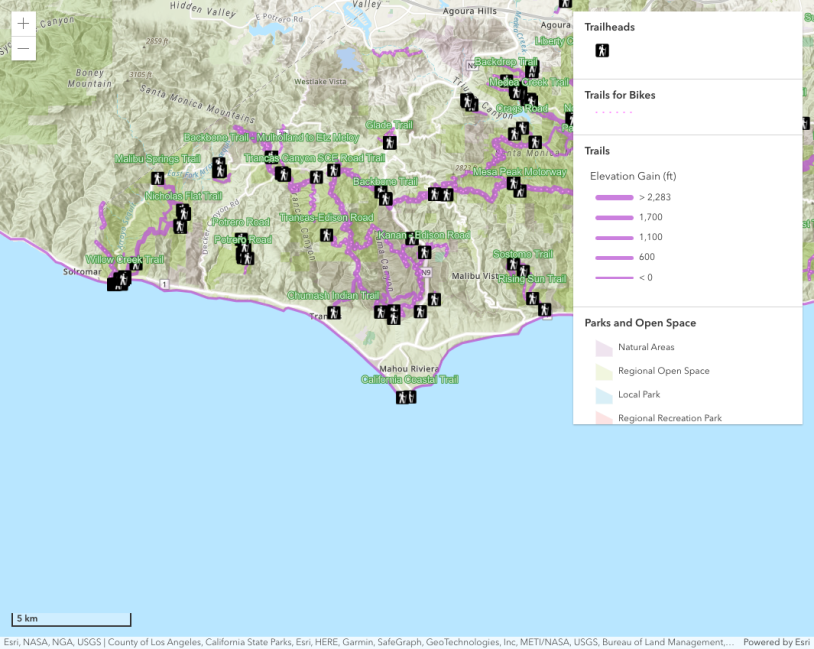
Task: Click the hiker symbol in the Trailheads legend
Action: pyautogui.click(x=602, y=50)
